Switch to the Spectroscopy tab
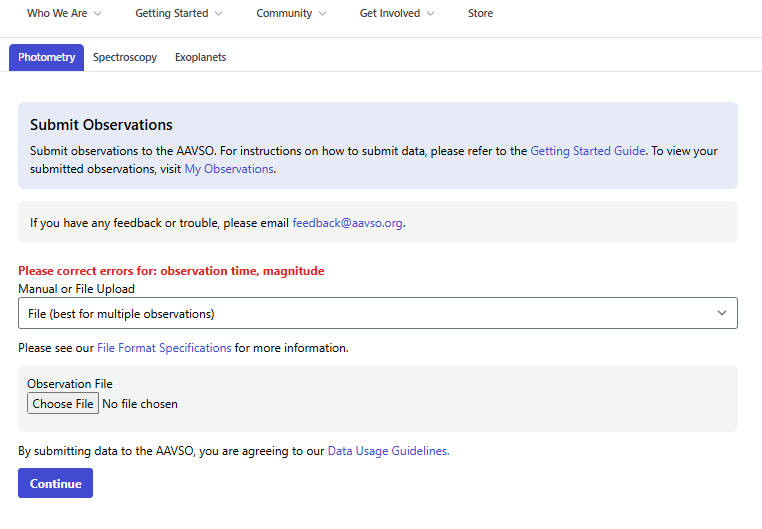This screenshot has height=529, width=762. click(125, 57)
